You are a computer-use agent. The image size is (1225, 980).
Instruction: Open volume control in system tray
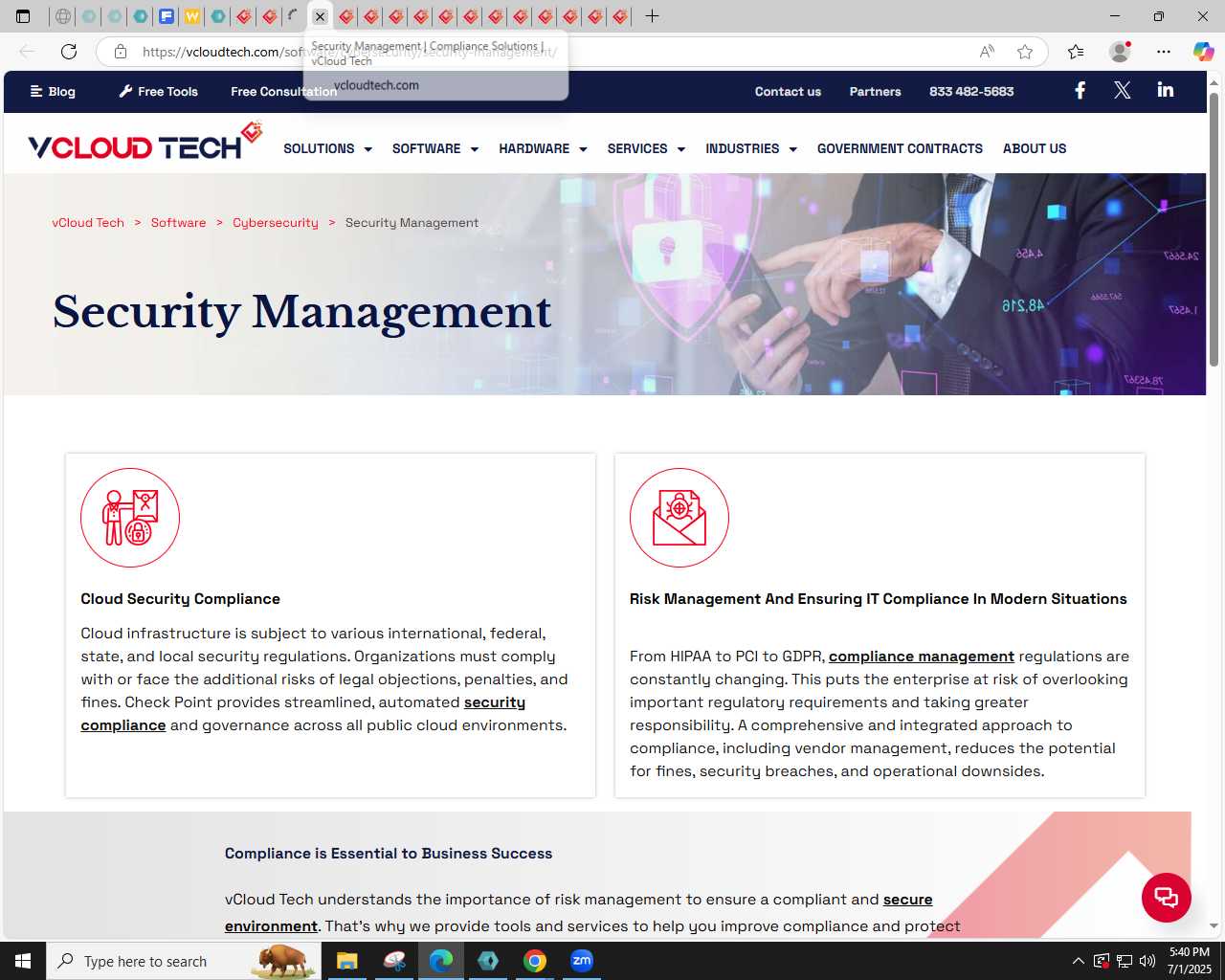(x=1147, y=961)
